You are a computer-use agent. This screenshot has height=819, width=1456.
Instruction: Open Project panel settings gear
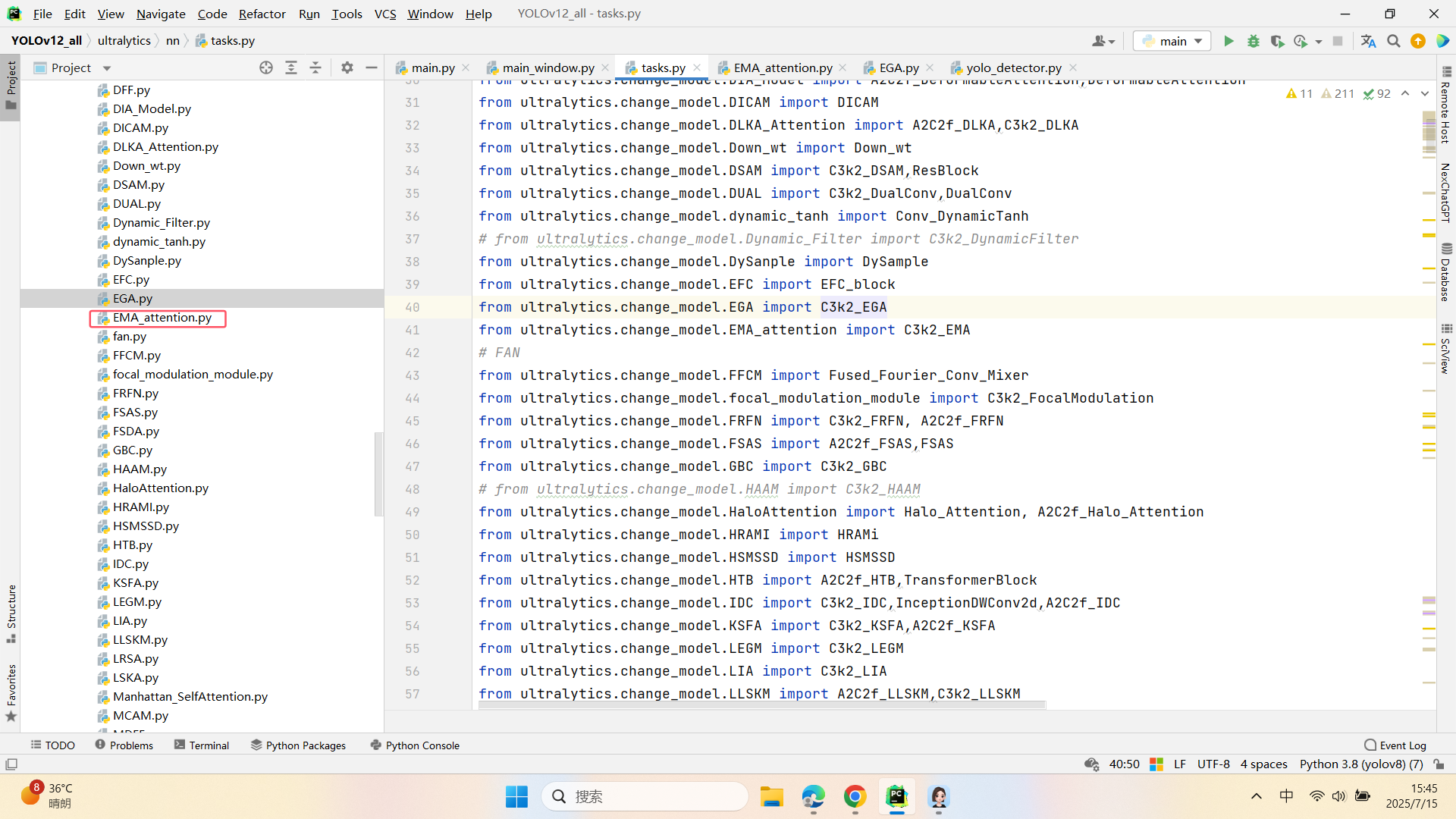click(x=347, y=67)
